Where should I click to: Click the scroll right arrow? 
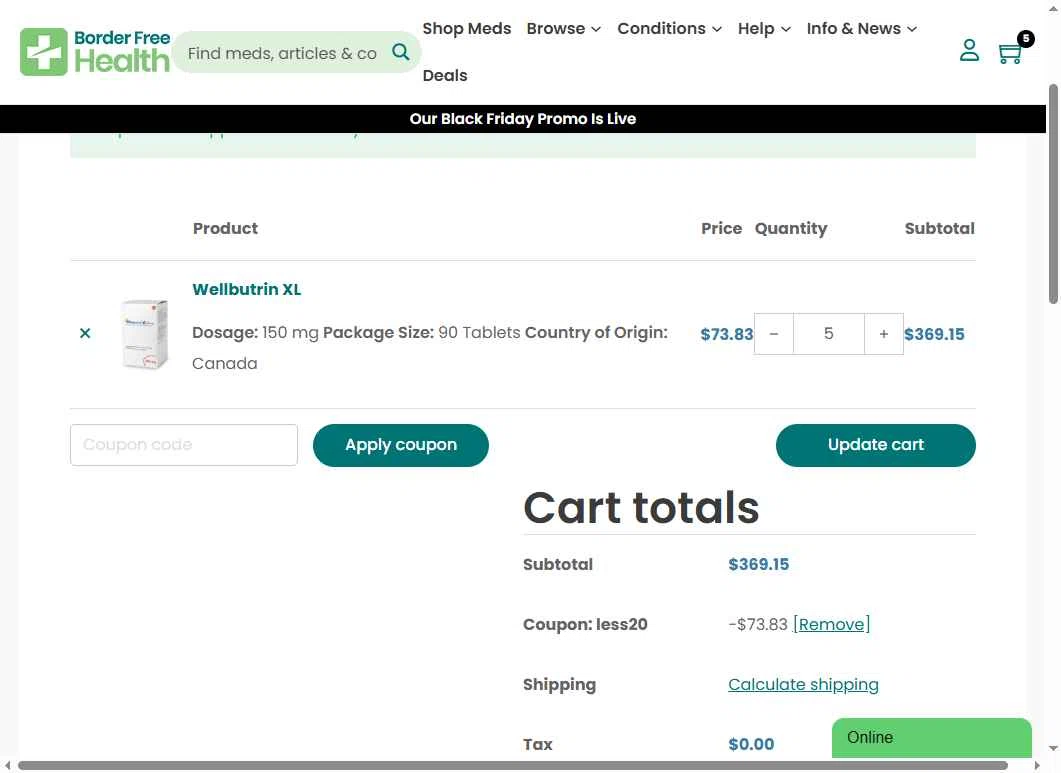pyautogui.click(x=1036, y=766)
